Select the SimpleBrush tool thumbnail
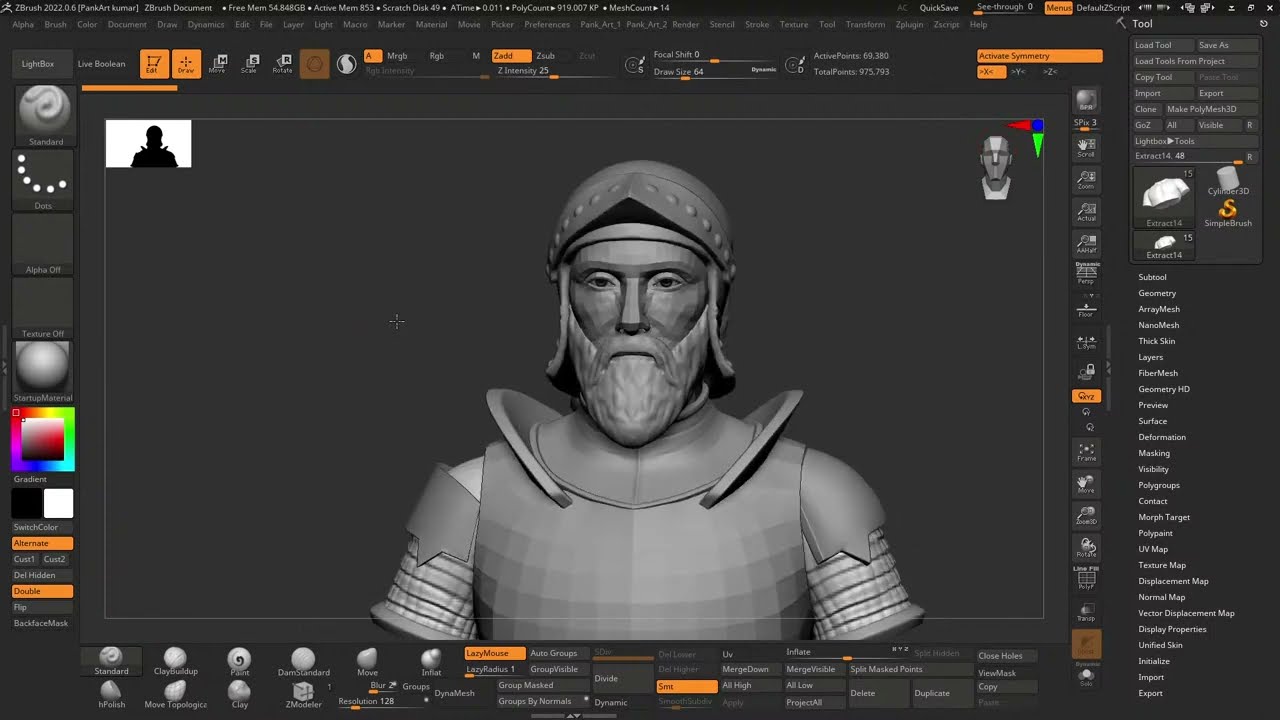The height and width of the screenshot is (720, 1280). (x=1228, y=213)
